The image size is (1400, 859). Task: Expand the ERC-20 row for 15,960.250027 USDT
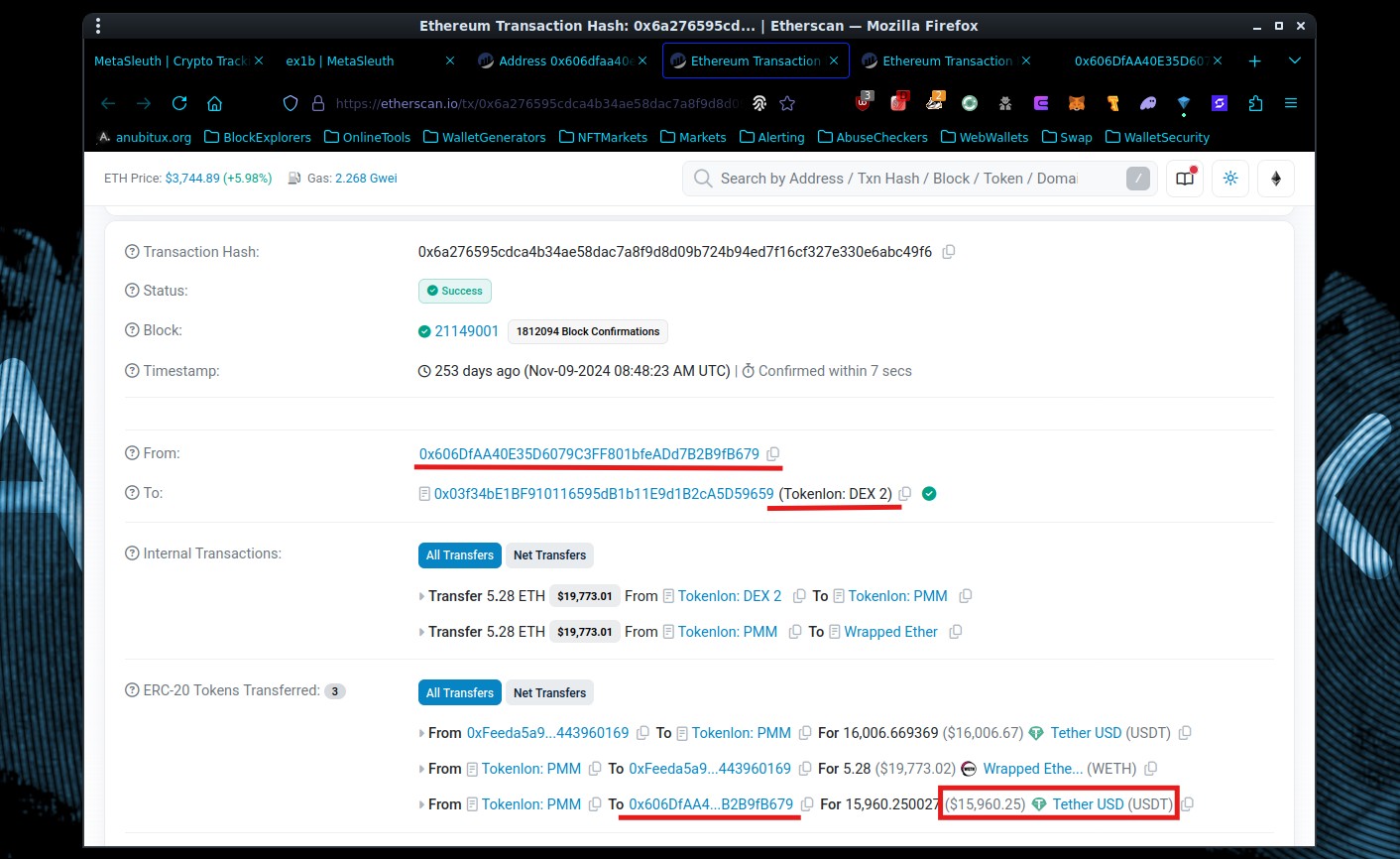[x=422, y=805]
